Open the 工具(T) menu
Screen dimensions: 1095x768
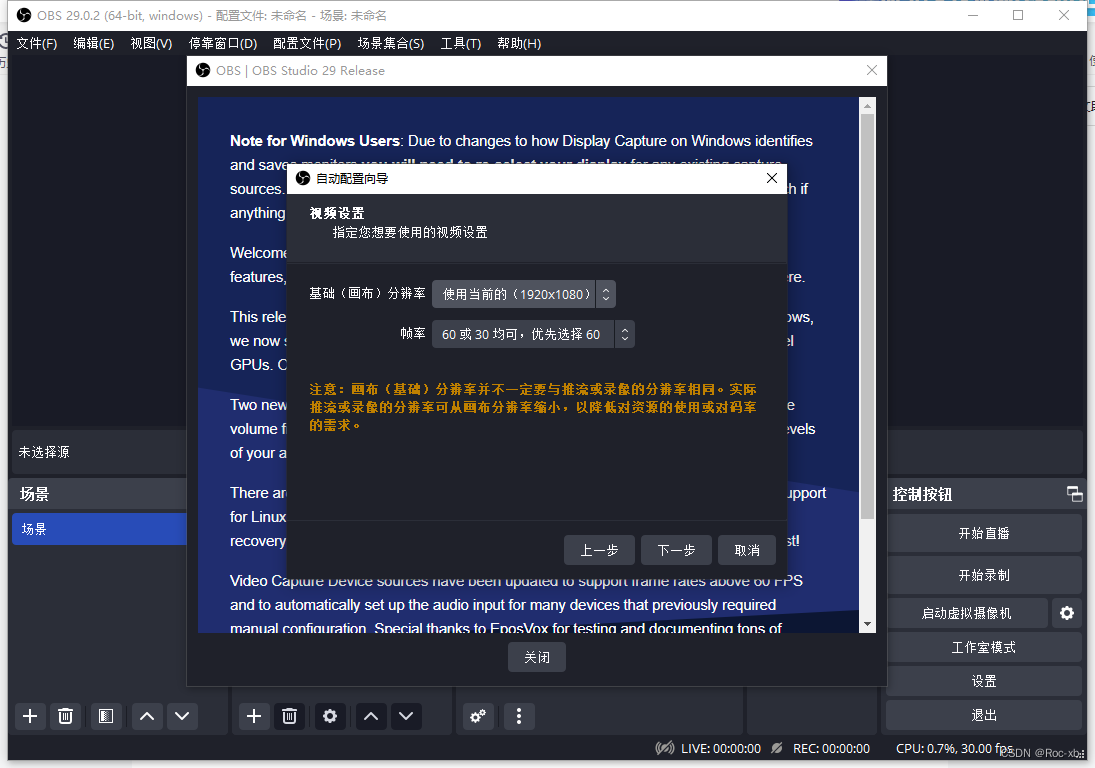pyautogui.click(x=461, y=43)
